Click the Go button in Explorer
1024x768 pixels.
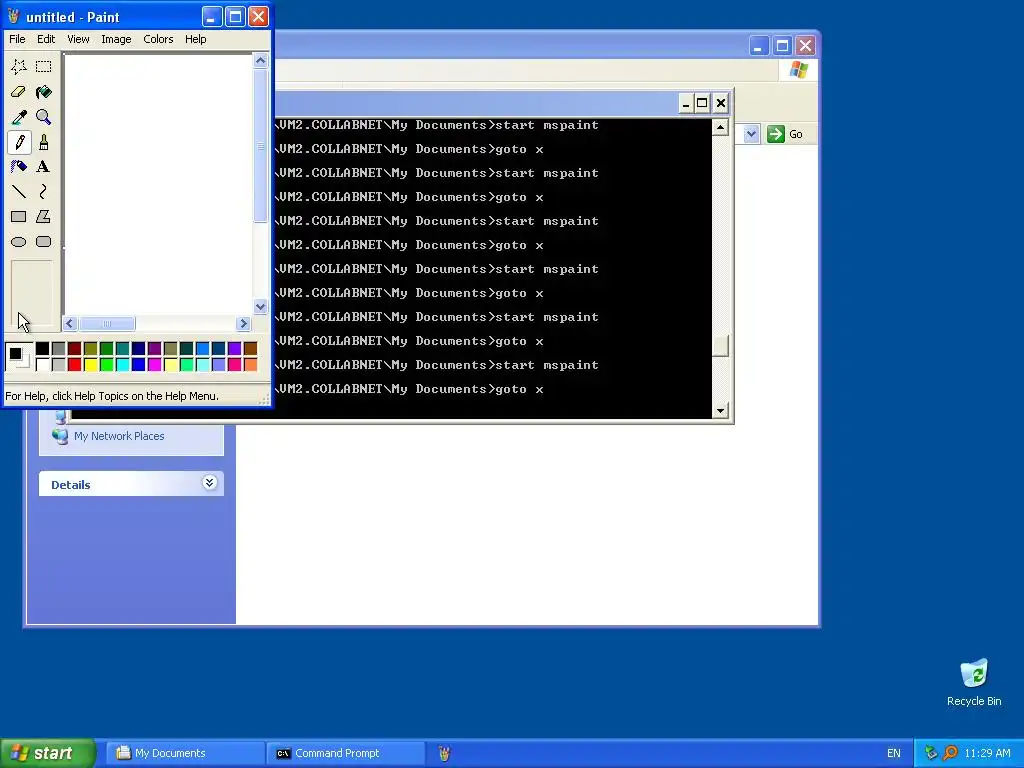point(786,134)
